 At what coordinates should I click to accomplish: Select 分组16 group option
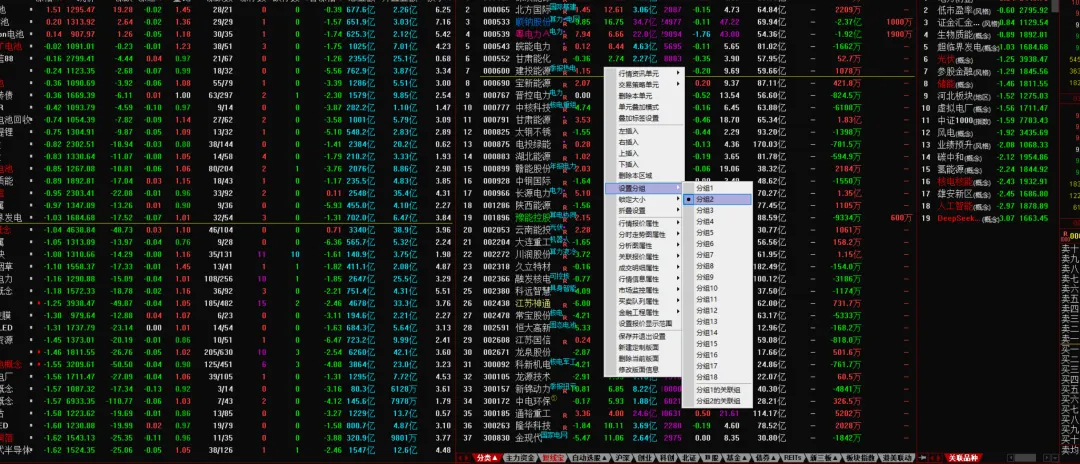pos(716,355)
